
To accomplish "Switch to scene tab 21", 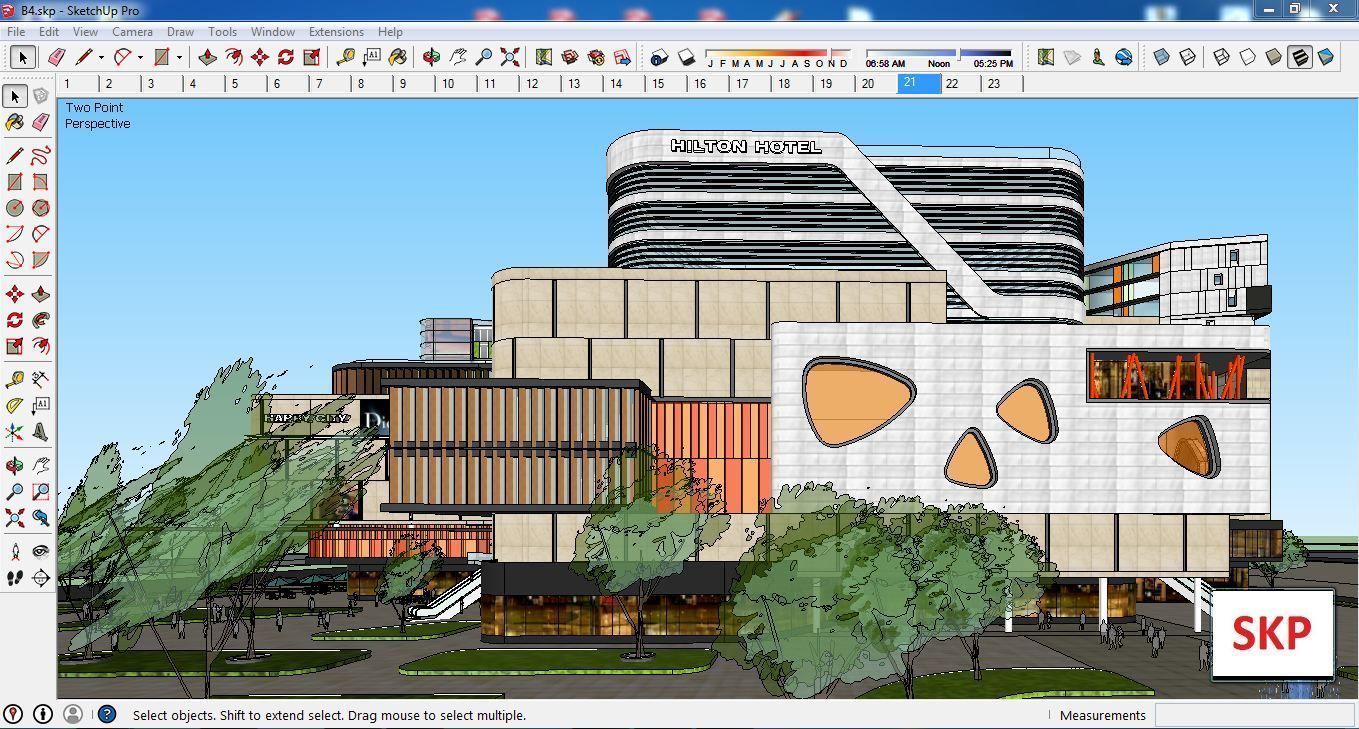I will [x=920, y=84].
